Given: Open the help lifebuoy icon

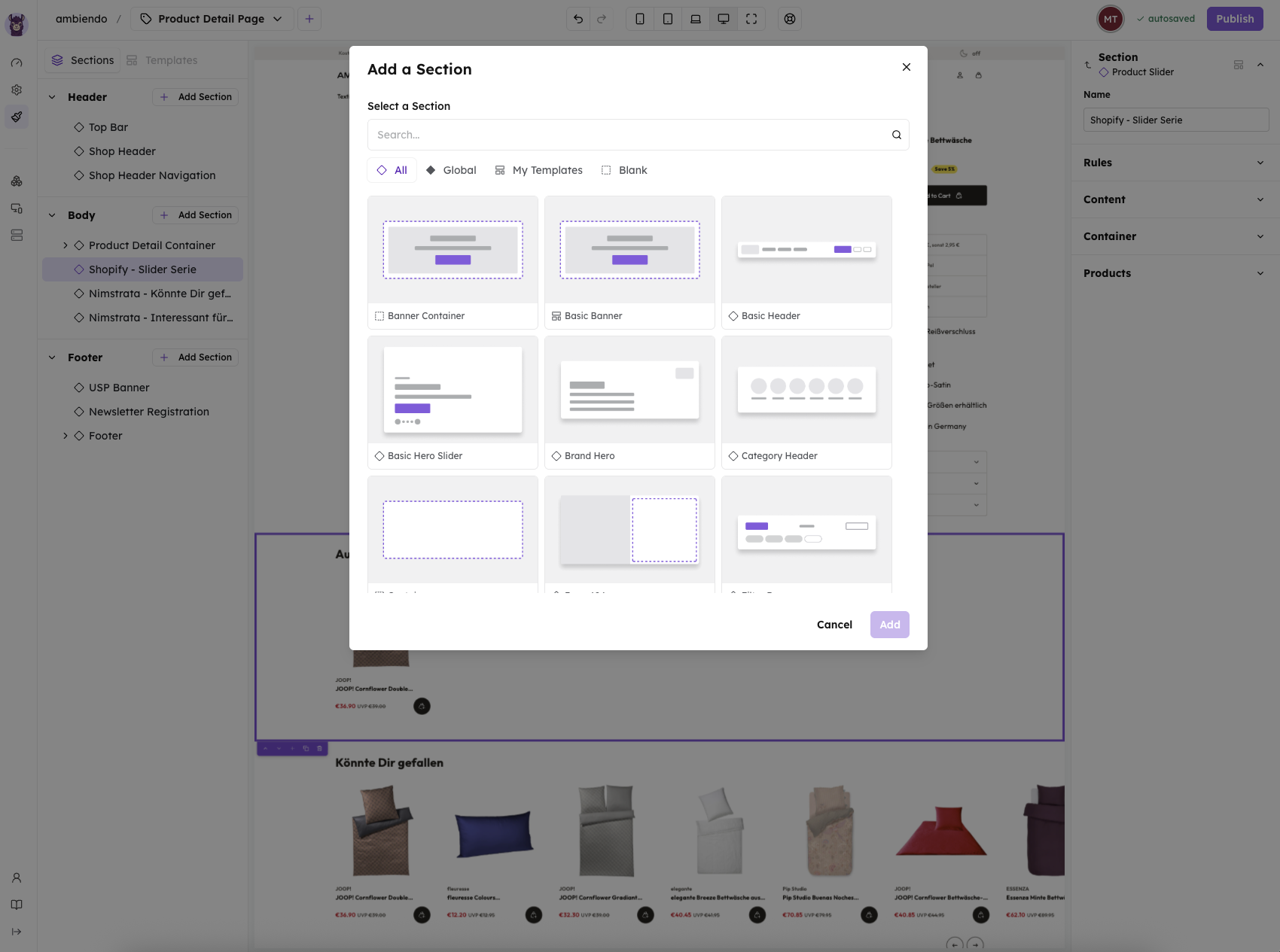Looking at the screenshot, I should tap(789, 18).
